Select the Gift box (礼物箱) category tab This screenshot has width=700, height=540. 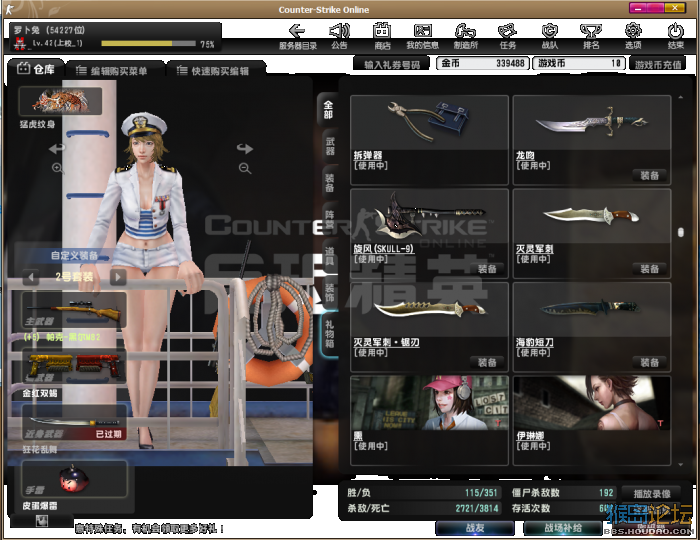[329, 334]
